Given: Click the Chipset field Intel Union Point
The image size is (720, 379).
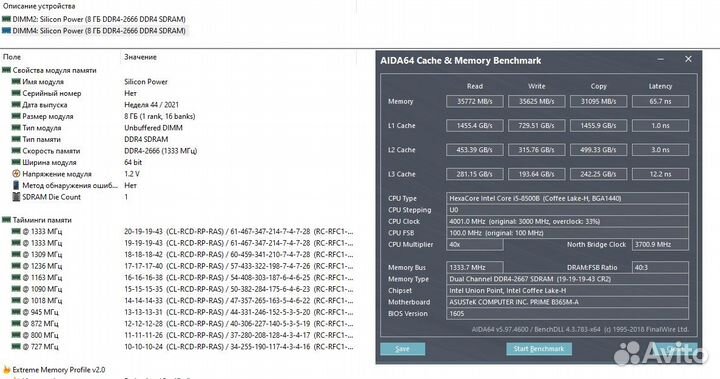Looking at the screenshot, I should pos(568,290).
